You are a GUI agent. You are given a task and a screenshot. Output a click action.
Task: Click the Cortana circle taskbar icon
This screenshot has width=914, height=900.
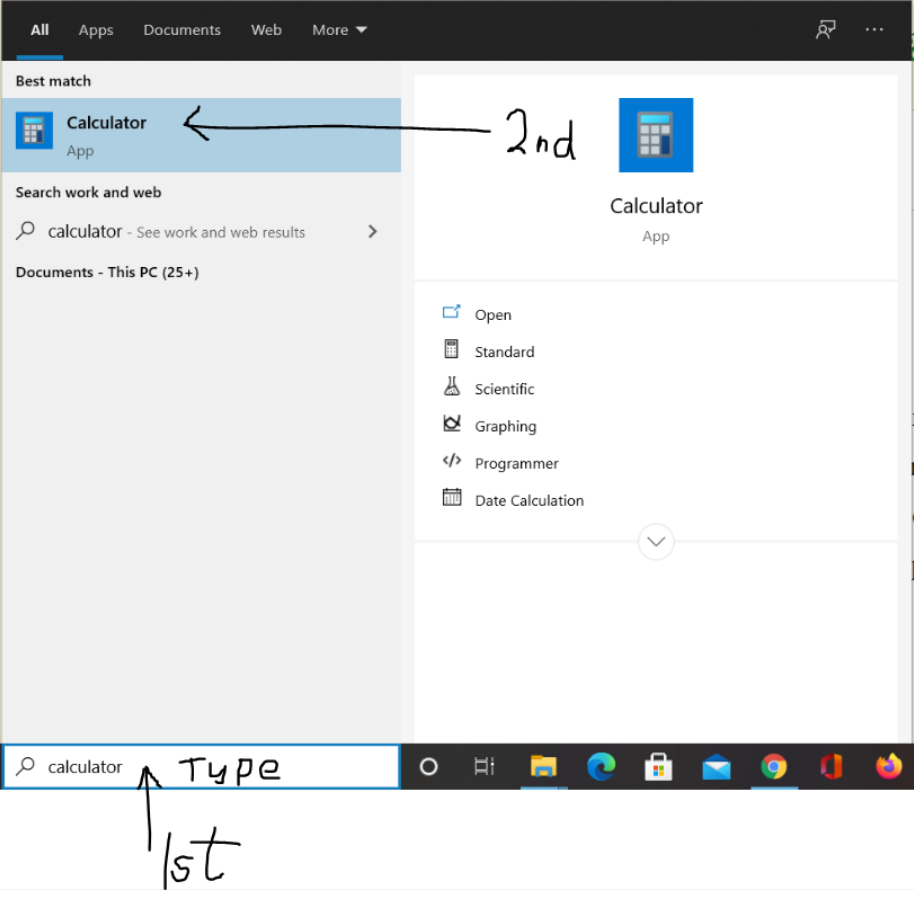(x=428, y=767)
